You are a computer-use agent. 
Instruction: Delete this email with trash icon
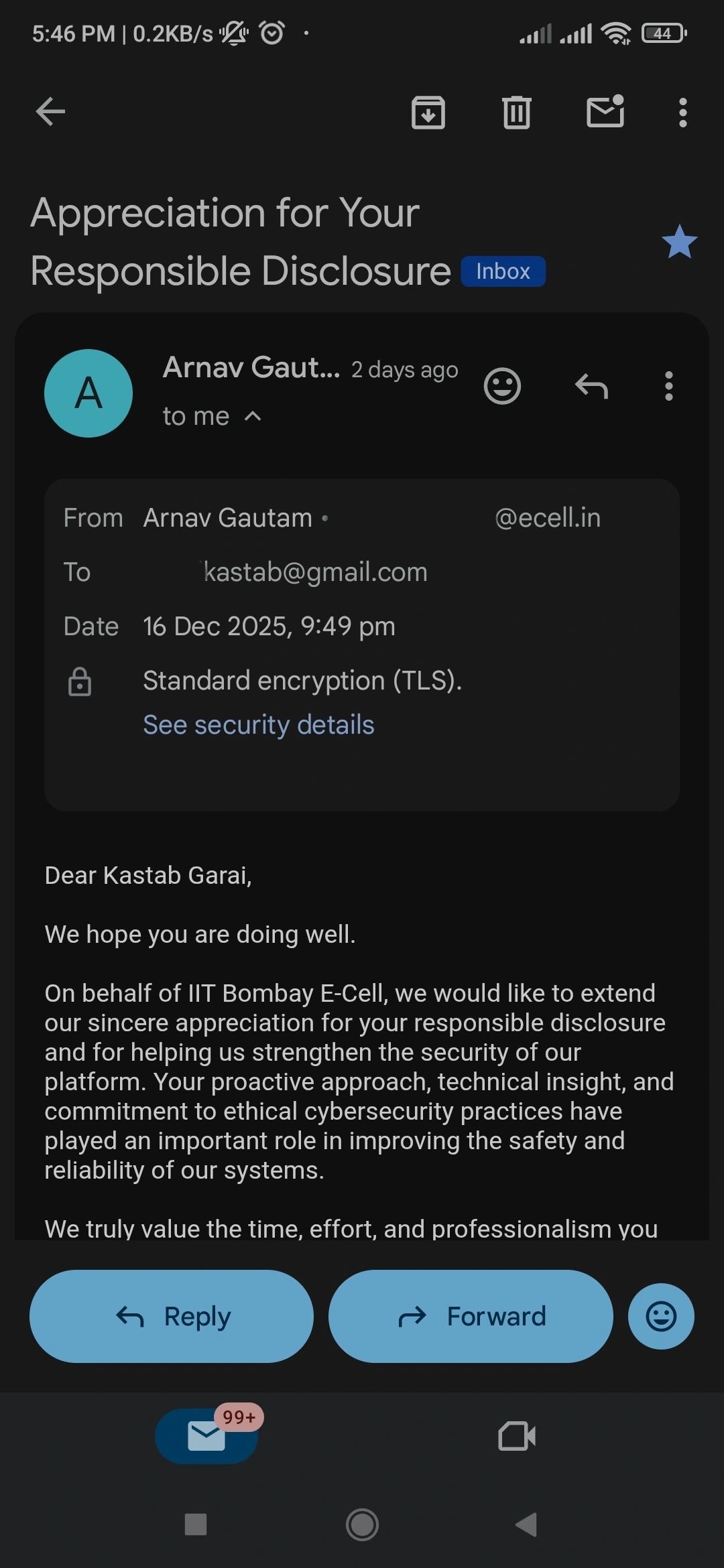pos(516,112)
